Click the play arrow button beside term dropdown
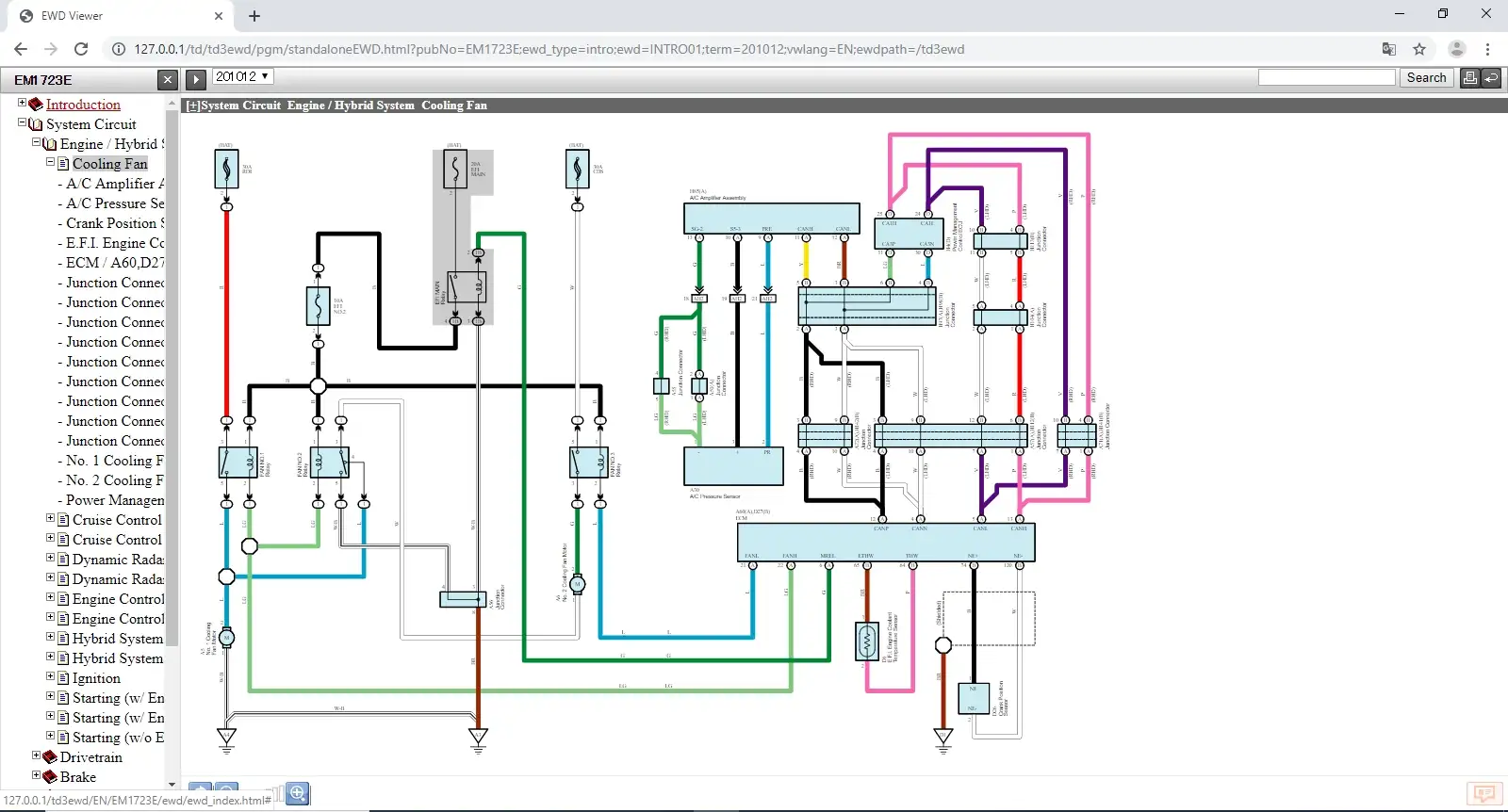The width and height of the screenshot is (1508, 812). [x=196, y=80]
